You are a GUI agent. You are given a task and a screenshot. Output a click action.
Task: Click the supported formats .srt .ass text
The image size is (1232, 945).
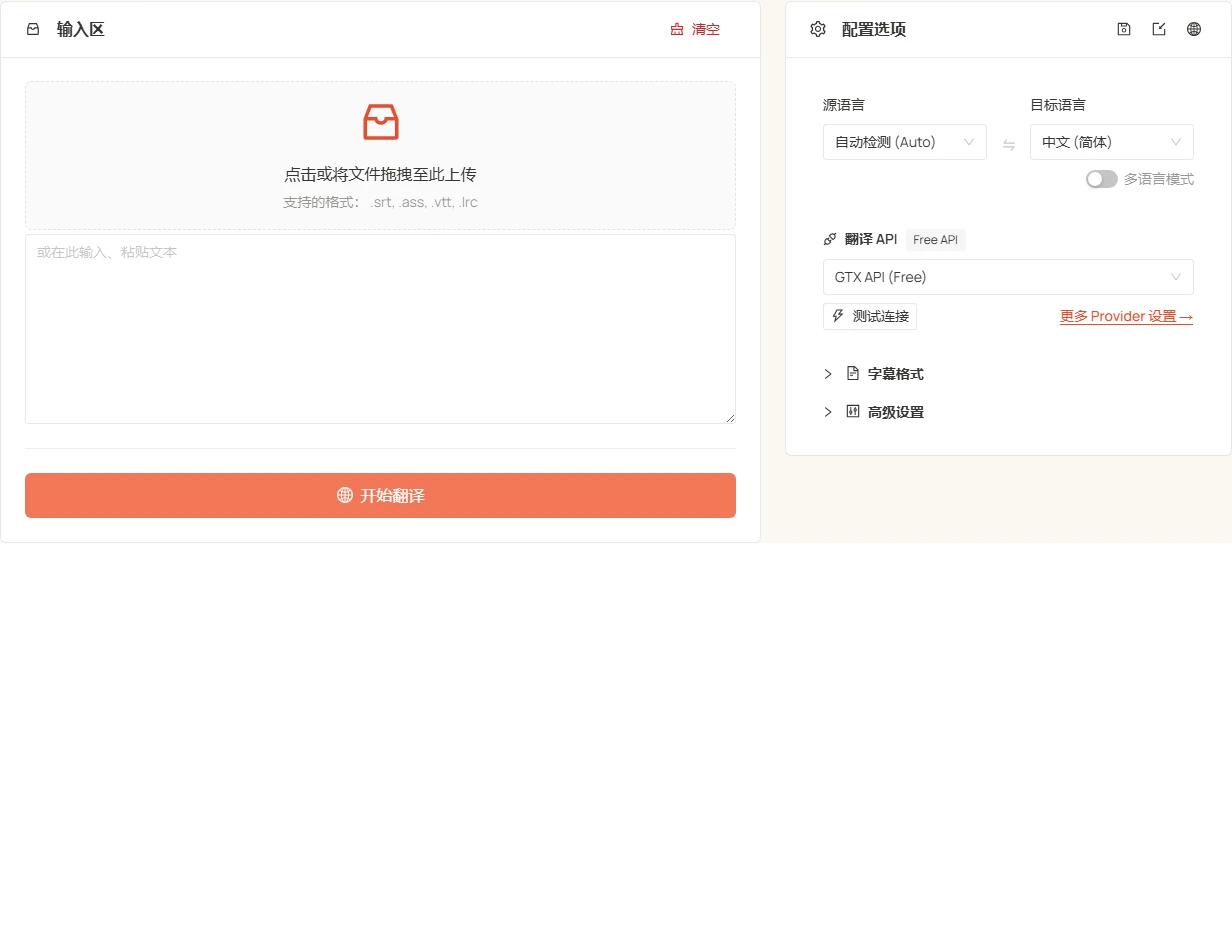[380, 202]
